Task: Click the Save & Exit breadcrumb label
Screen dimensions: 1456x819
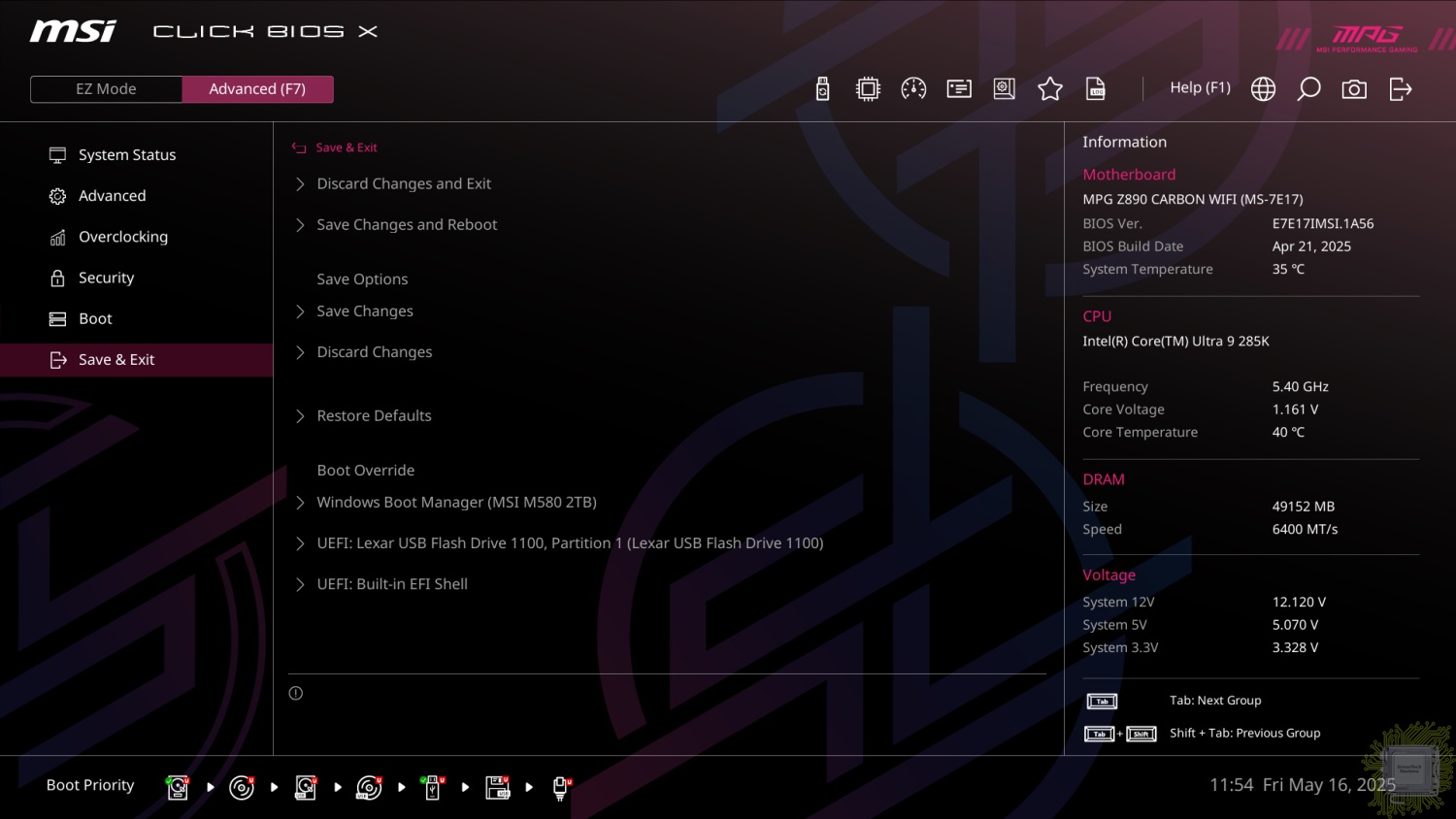Action: point(347,147)
